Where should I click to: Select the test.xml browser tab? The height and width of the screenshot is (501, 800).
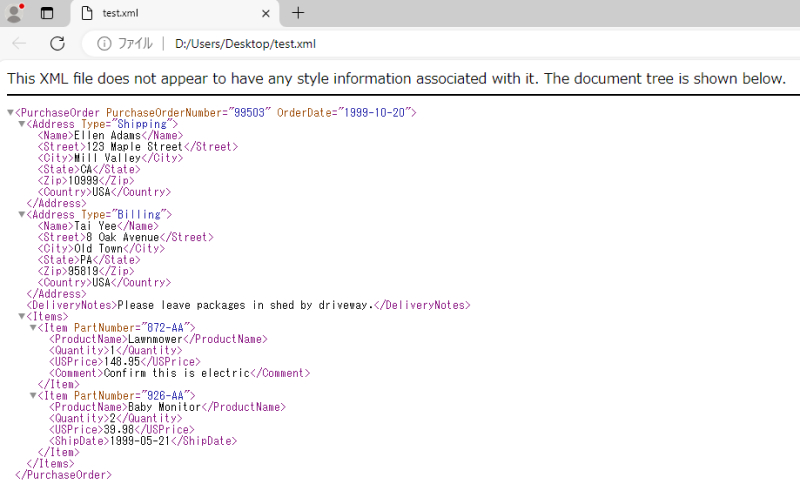pyautogui.click(x=160, y=14)
